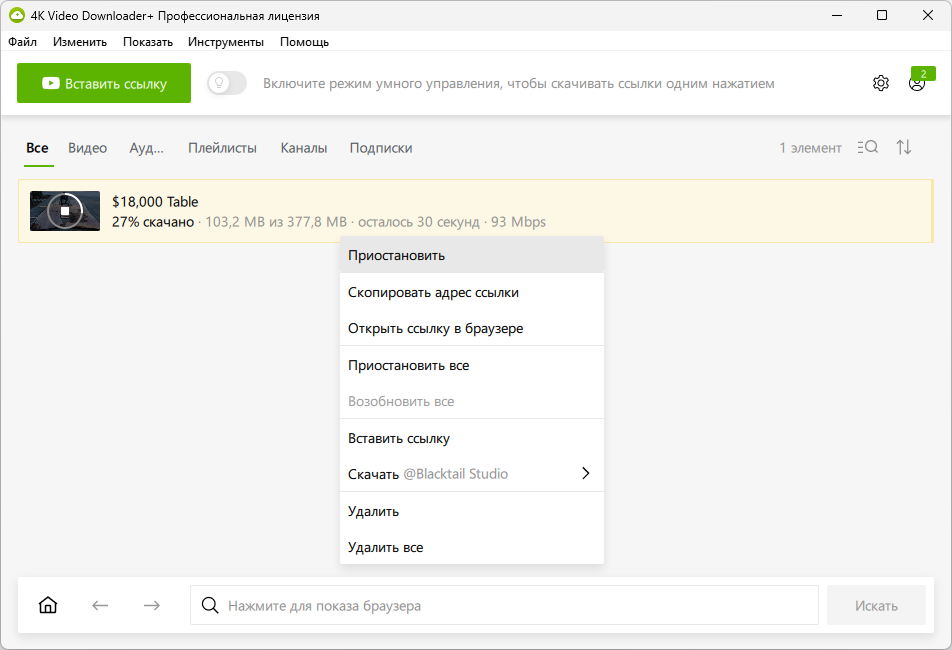Go to the browser home icon
This screenshot has width=952, height=650.
pos(48,605)
